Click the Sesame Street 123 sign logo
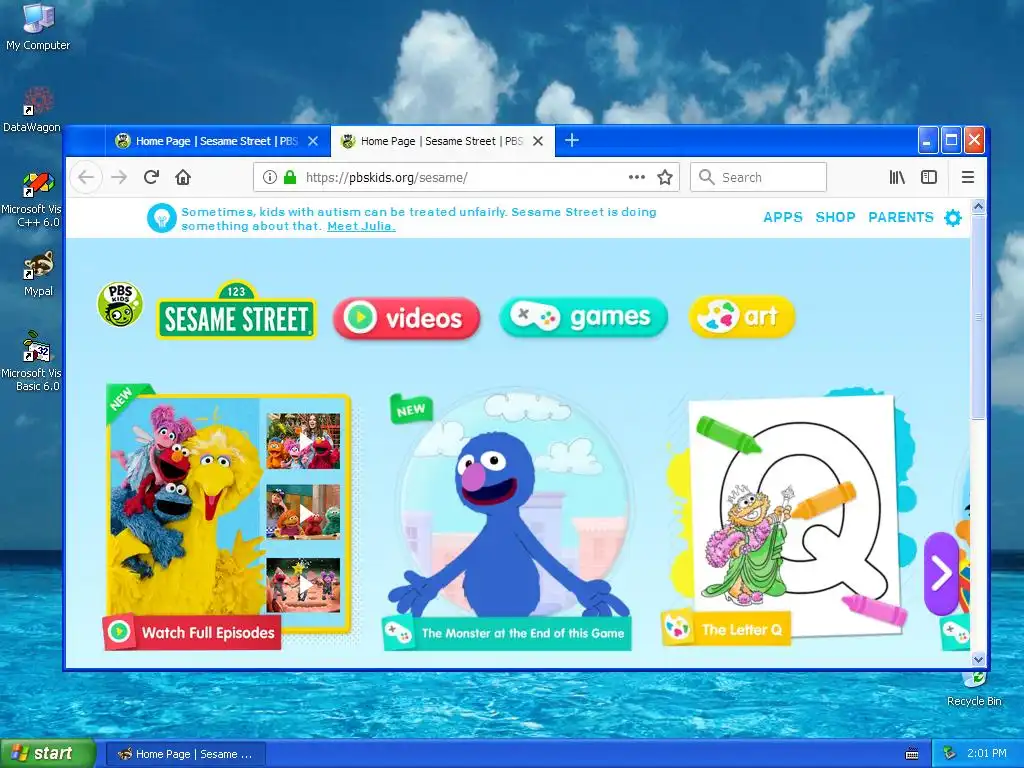Viewport: 1024px width, 768px height. 236,311
